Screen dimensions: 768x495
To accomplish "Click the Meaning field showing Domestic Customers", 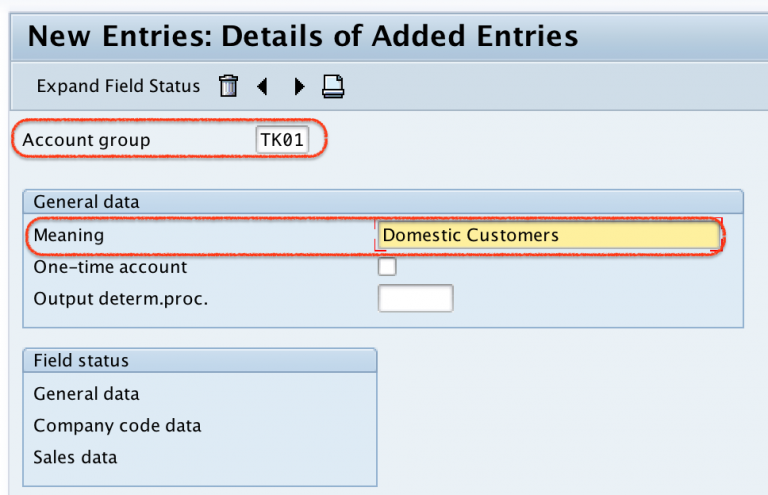I will (549, 236).
